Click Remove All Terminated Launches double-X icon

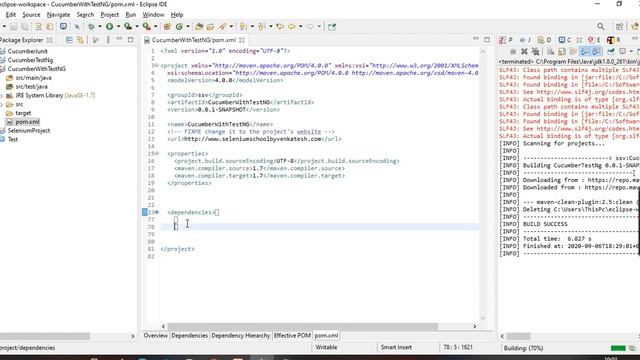tap(536, 51)
